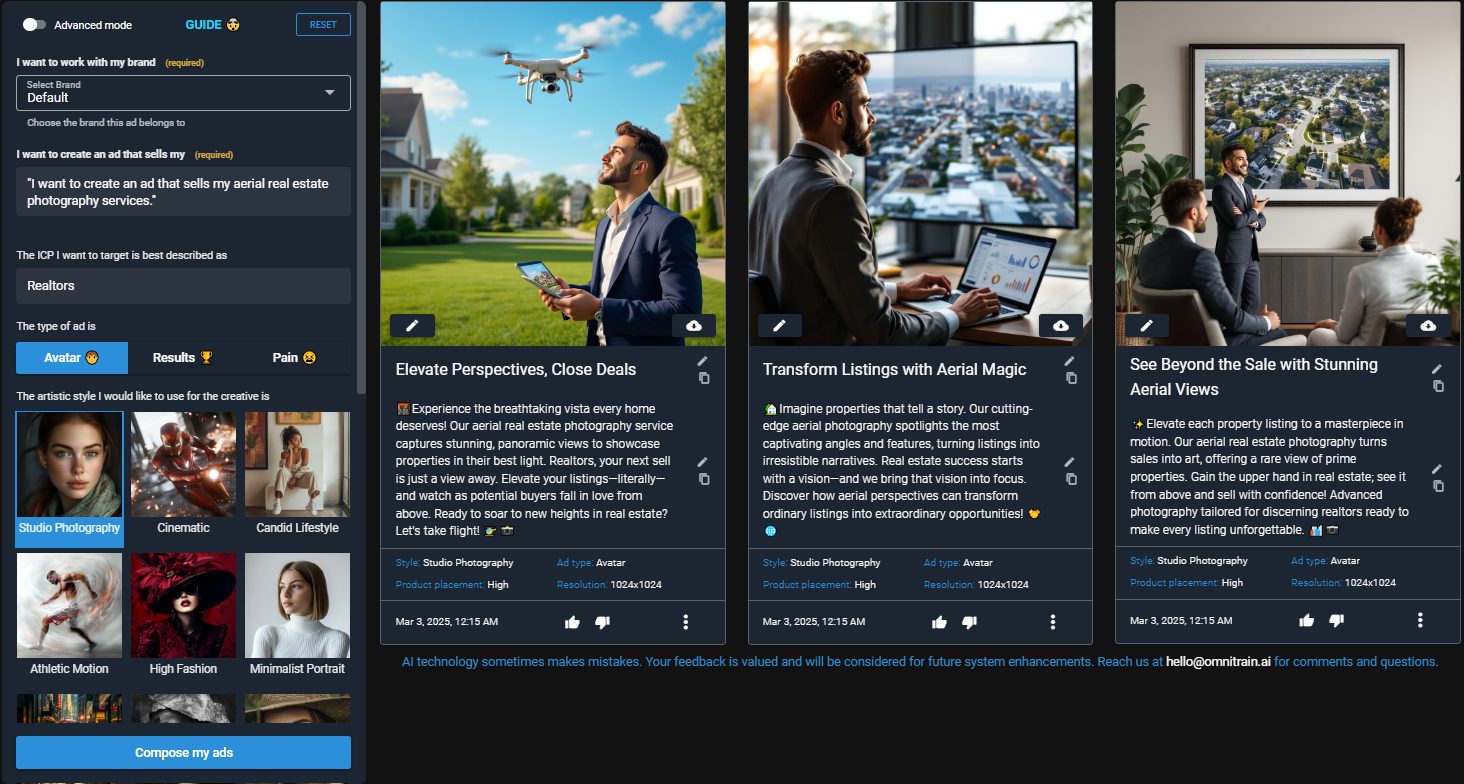Focus the ICP target field containing Realtors
This screenshot has width=1464, height=784.
(183, 286)
